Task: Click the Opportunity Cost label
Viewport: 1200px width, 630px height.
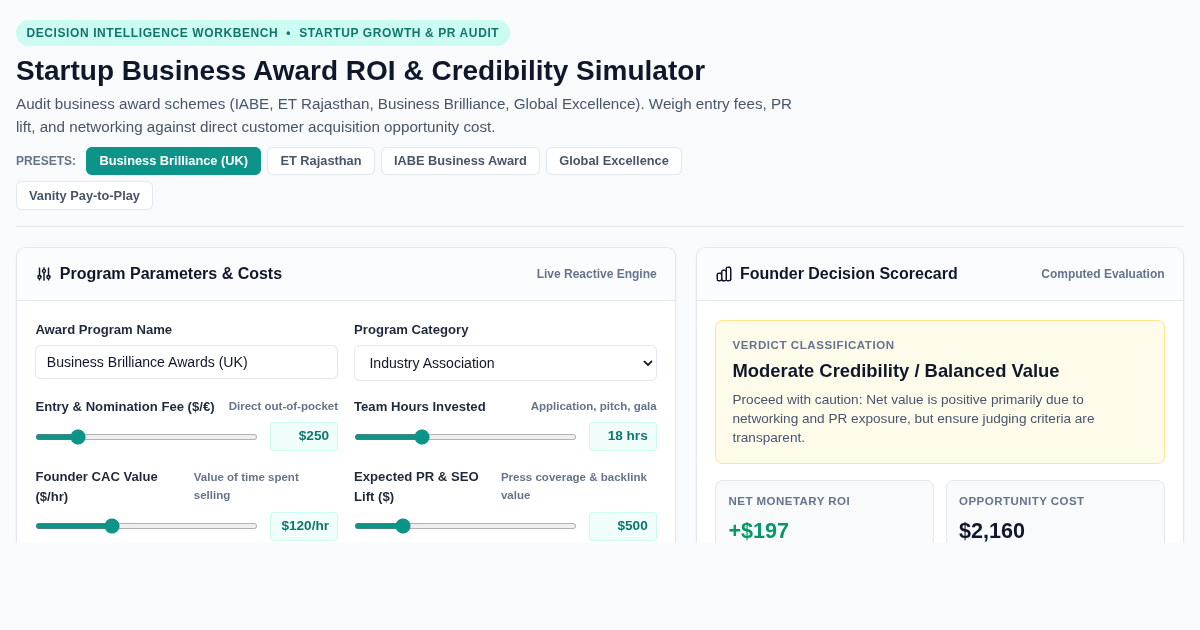Action: 1022,501
